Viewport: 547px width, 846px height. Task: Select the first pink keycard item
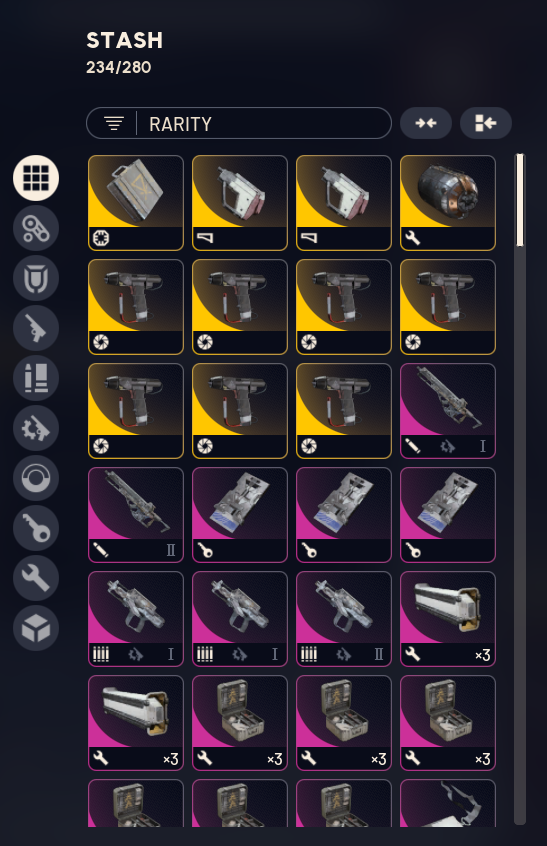point(240,515)
